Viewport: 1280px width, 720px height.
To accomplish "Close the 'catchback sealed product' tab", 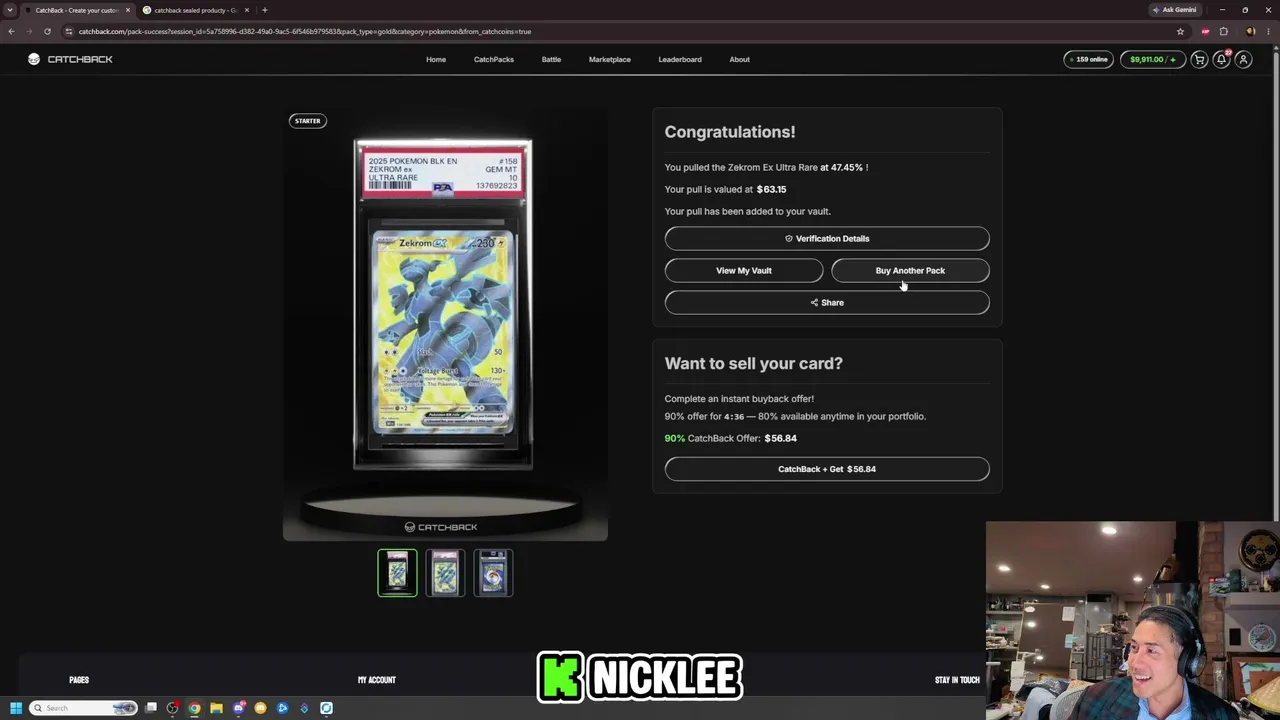I will pos(249,10).
